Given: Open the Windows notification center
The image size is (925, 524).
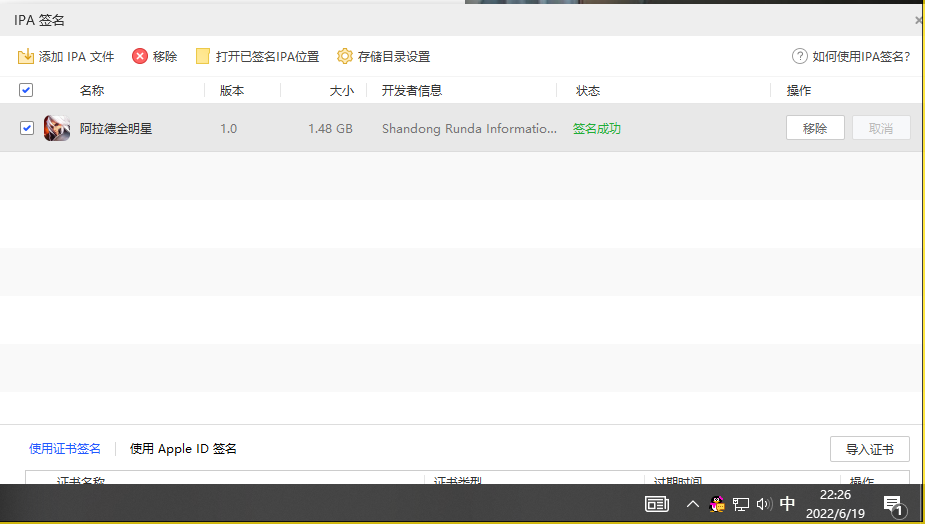Looking at the screenshot, I should [893, 504].
